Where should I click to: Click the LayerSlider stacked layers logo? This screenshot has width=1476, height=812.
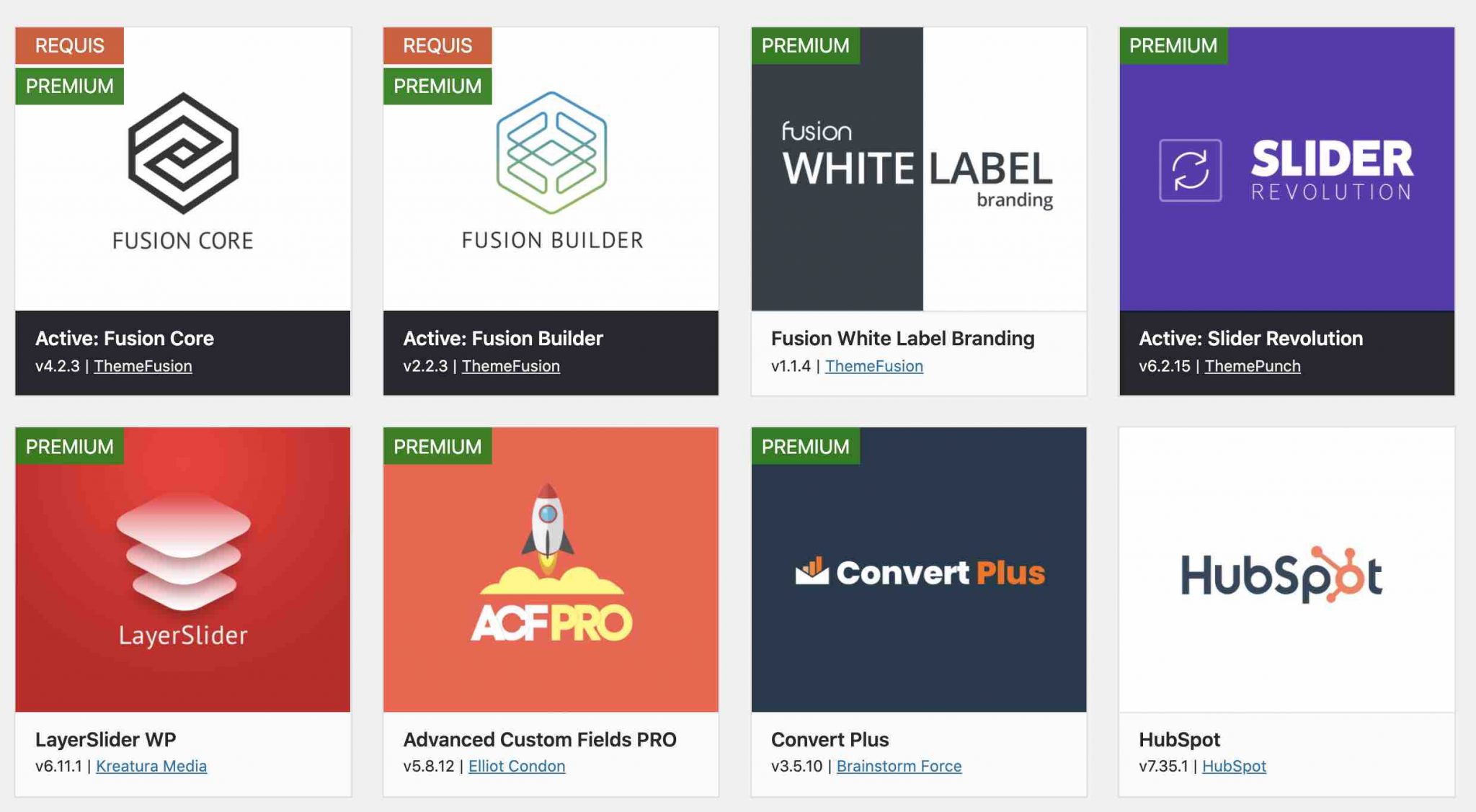(183, 553)
